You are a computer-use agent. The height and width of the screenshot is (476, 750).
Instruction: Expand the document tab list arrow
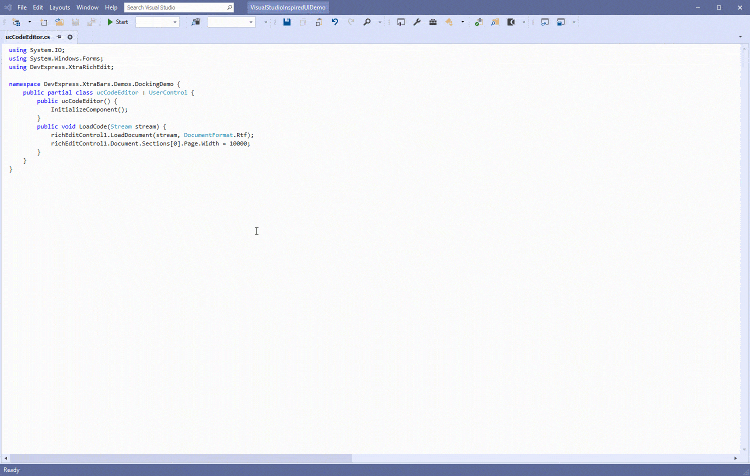click(742, 37)
